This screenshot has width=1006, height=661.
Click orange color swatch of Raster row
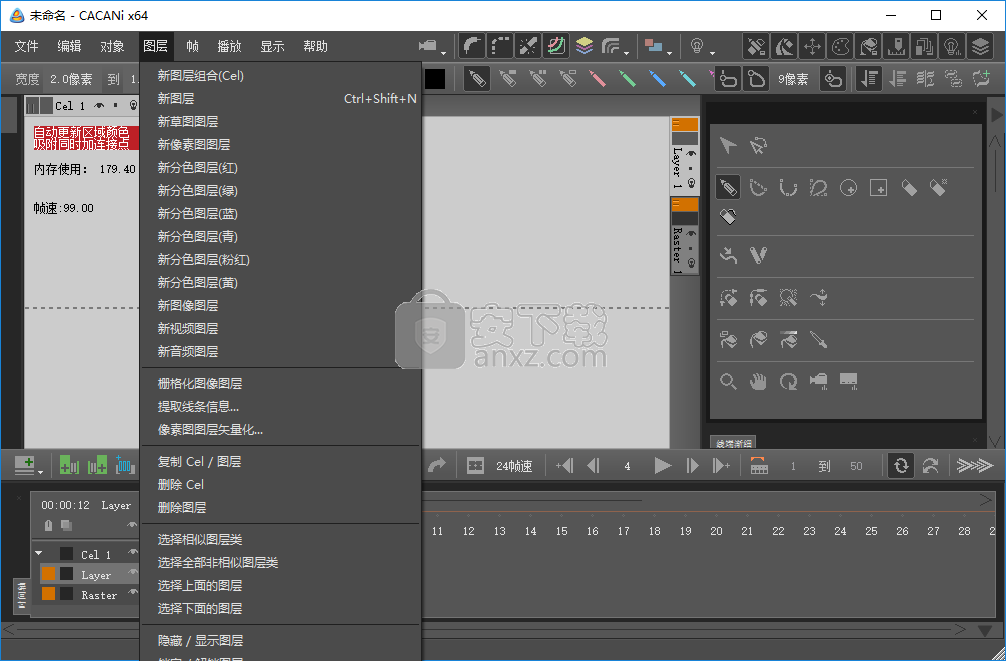click(48, 594)
